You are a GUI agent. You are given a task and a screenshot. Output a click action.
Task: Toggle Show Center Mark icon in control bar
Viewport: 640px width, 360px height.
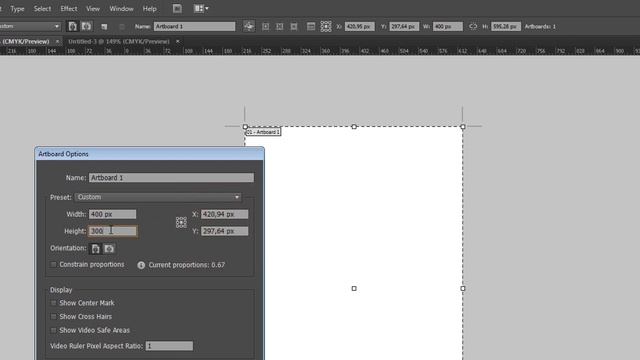coord(265,27)
